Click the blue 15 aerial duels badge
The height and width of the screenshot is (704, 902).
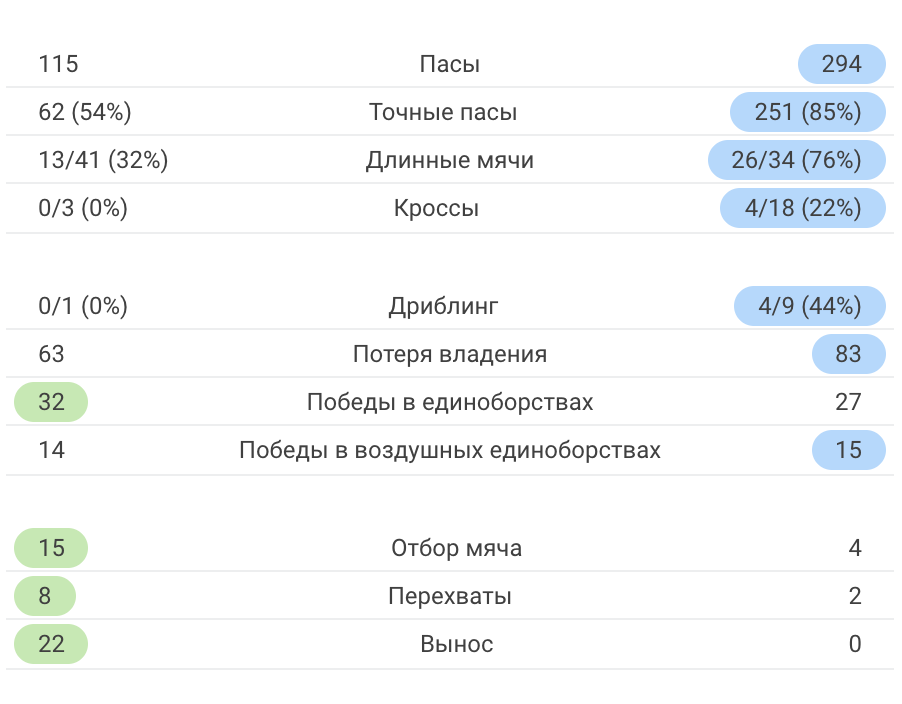[849, 450]
